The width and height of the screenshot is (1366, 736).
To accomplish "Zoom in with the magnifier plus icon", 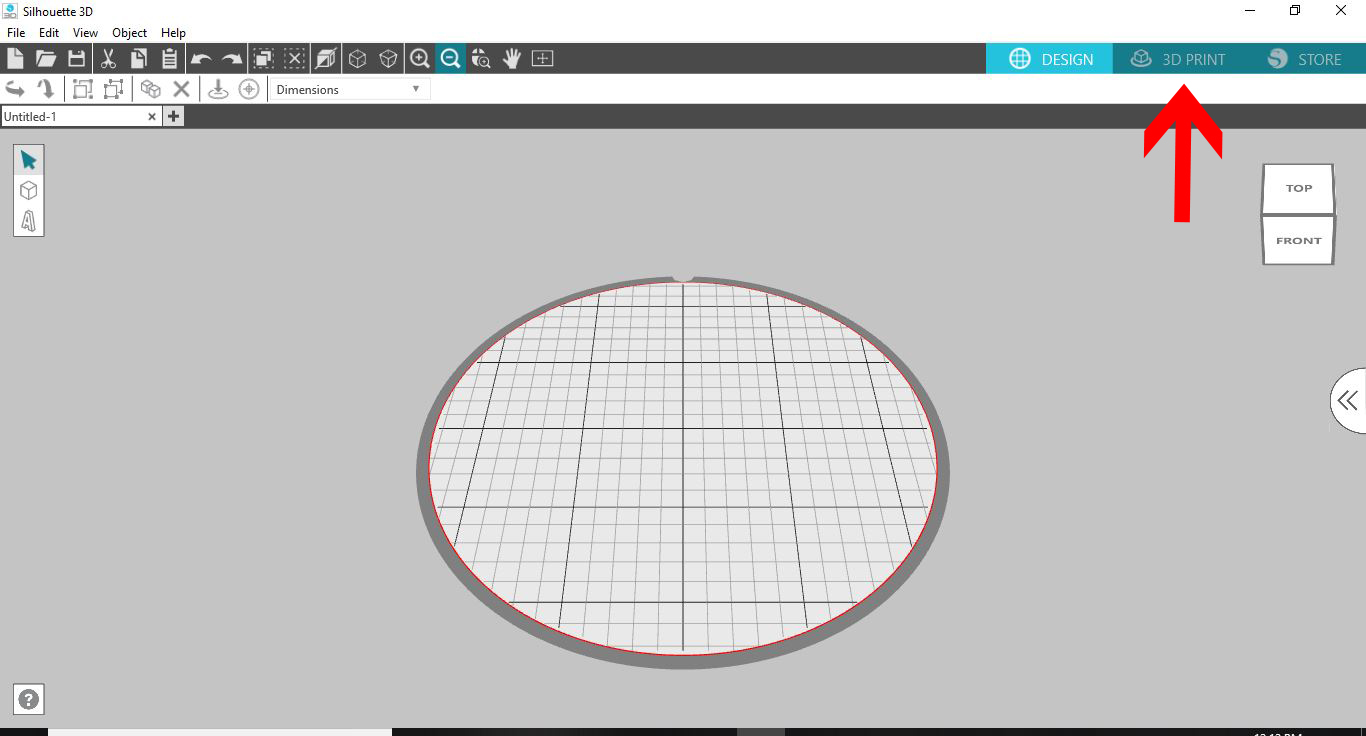I will (420, 58).
